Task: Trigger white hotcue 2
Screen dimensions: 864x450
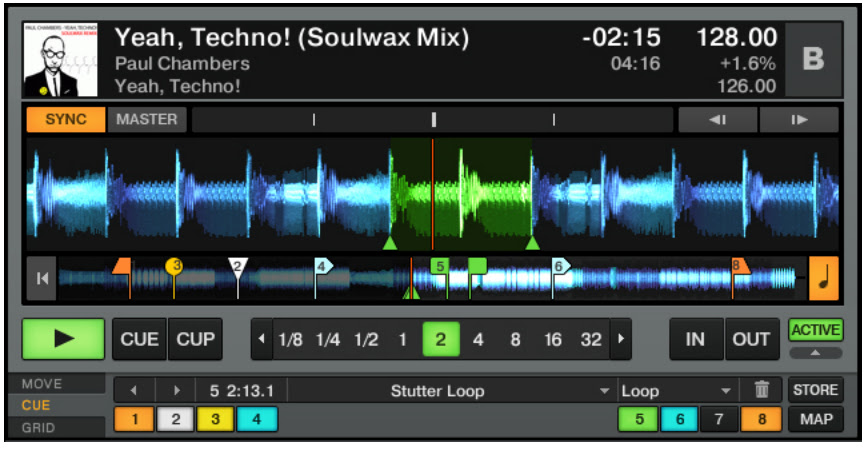Action: pyautogui.click(x=175, y=419)
